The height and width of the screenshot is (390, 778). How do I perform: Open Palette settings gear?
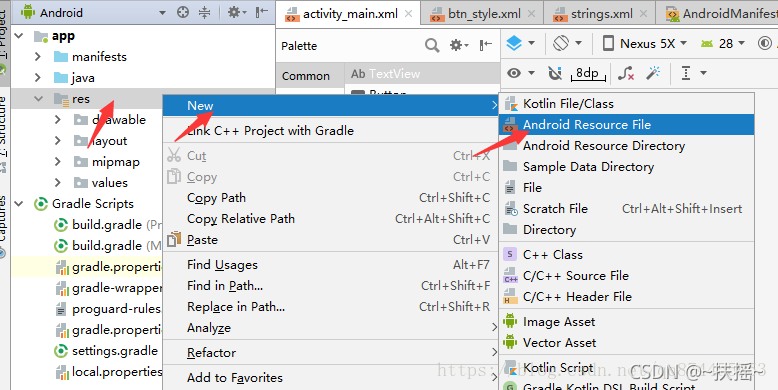pyautogui.click(x=459, y=46)
